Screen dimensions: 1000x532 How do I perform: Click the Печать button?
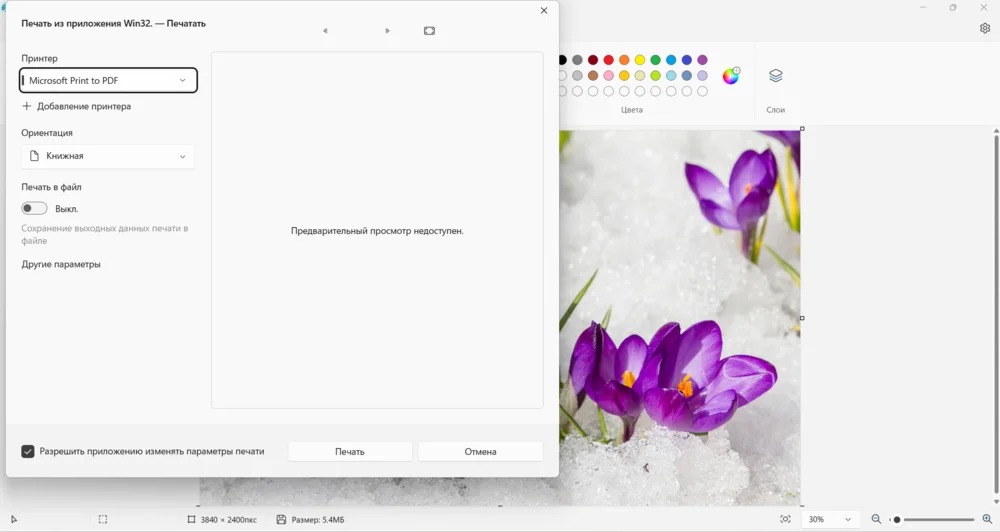pos(349,451)
